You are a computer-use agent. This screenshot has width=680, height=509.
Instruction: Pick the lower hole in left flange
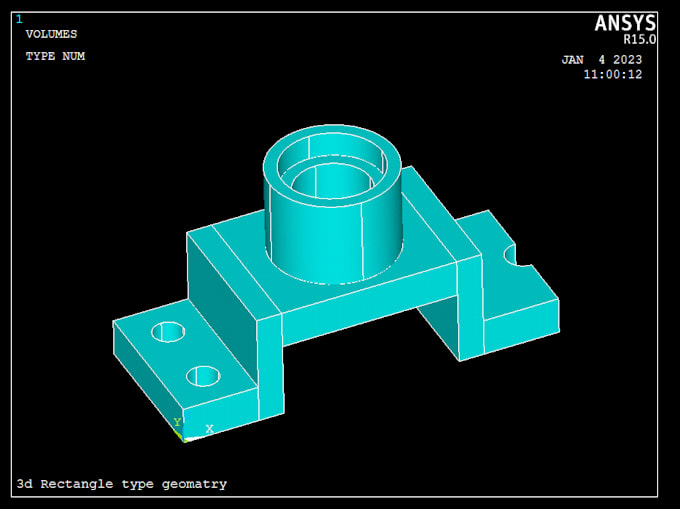[203, 376]
